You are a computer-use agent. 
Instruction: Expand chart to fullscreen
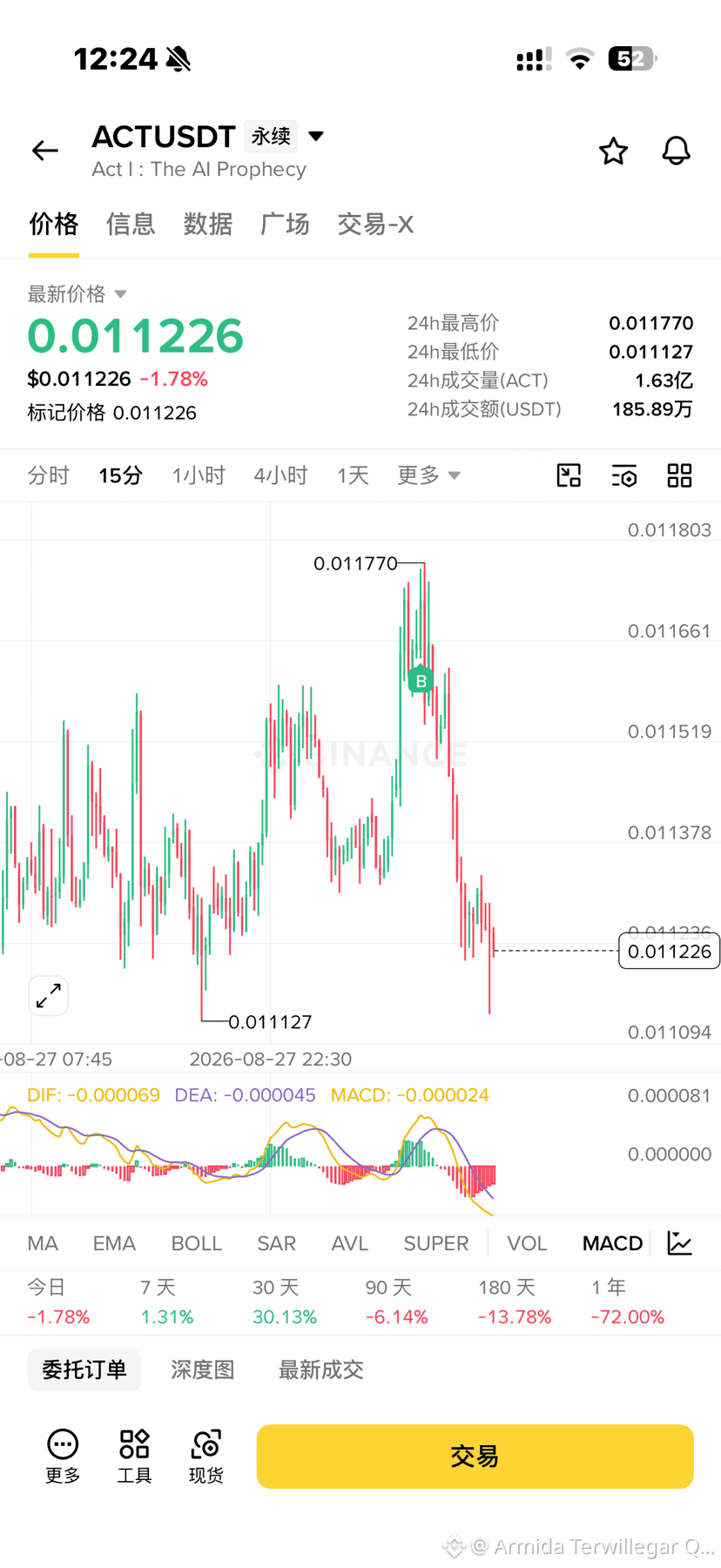49,995
